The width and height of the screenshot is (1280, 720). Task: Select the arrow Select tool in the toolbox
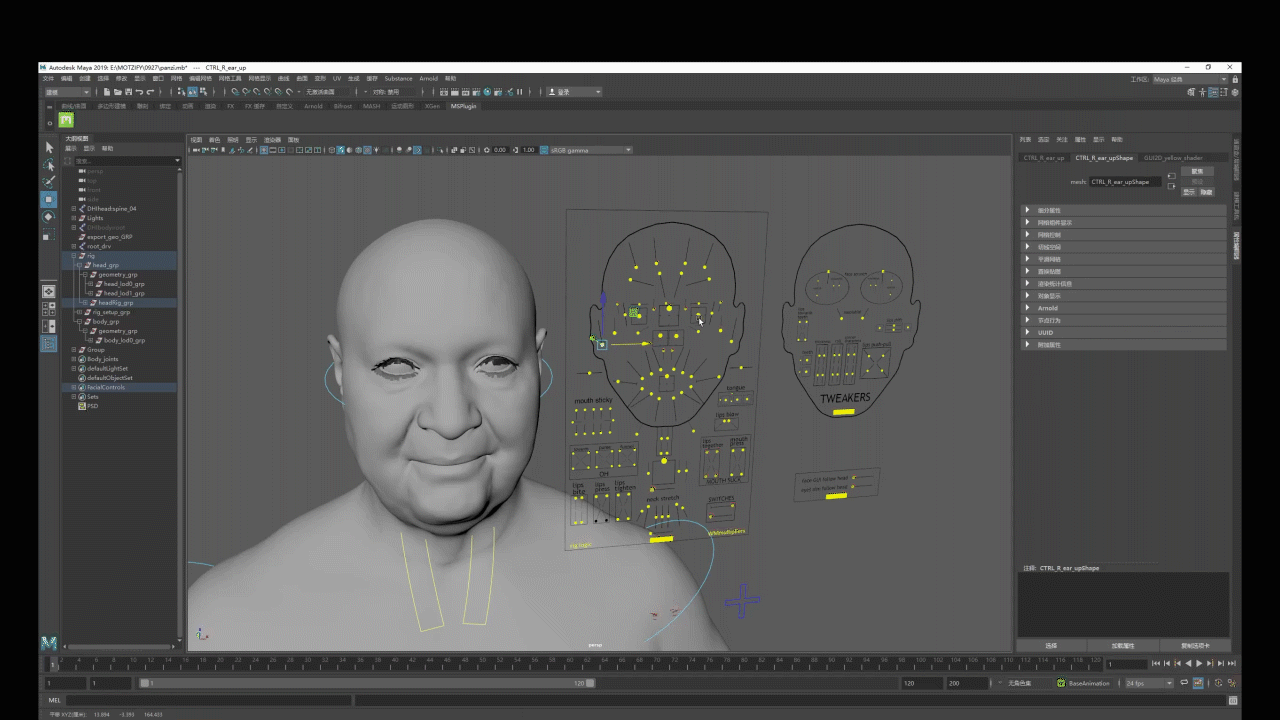coord(48,147)
